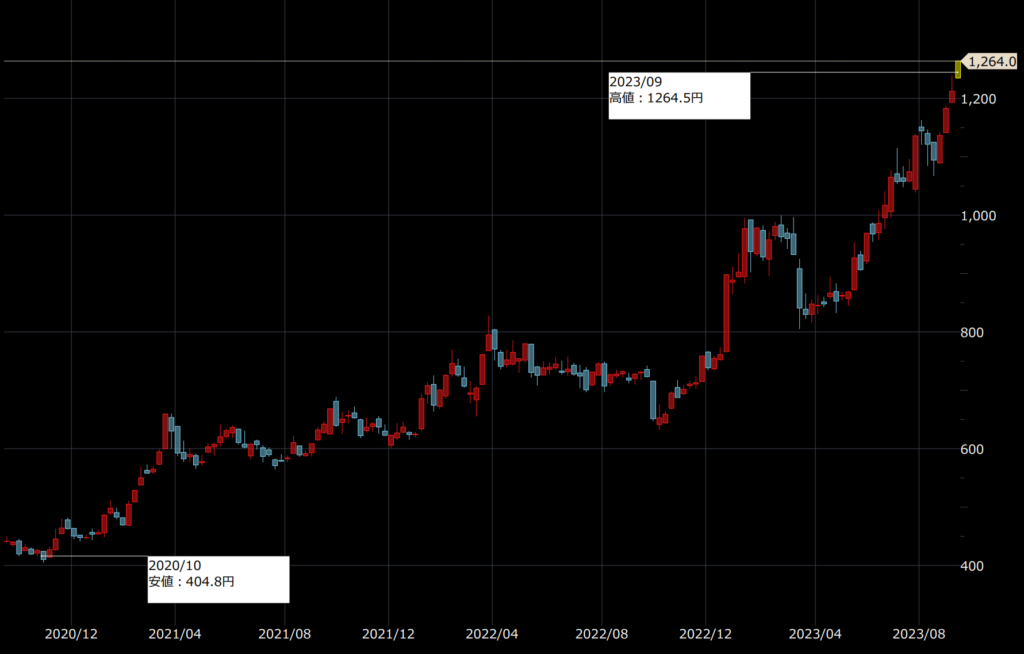Viewport: 1024px width, 654px height.
Task: Click the yellow latest candlestick at chart top
Action: pos(958,69)
